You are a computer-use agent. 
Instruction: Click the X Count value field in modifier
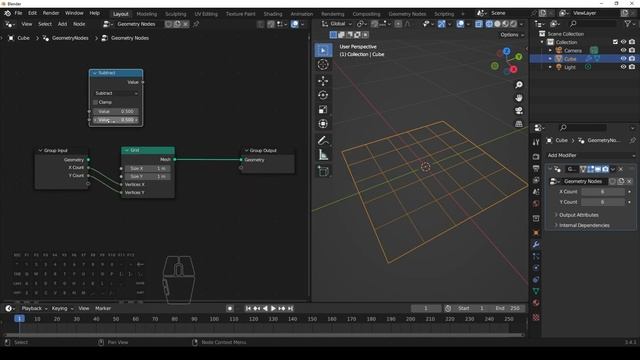[x=603, y=192]
